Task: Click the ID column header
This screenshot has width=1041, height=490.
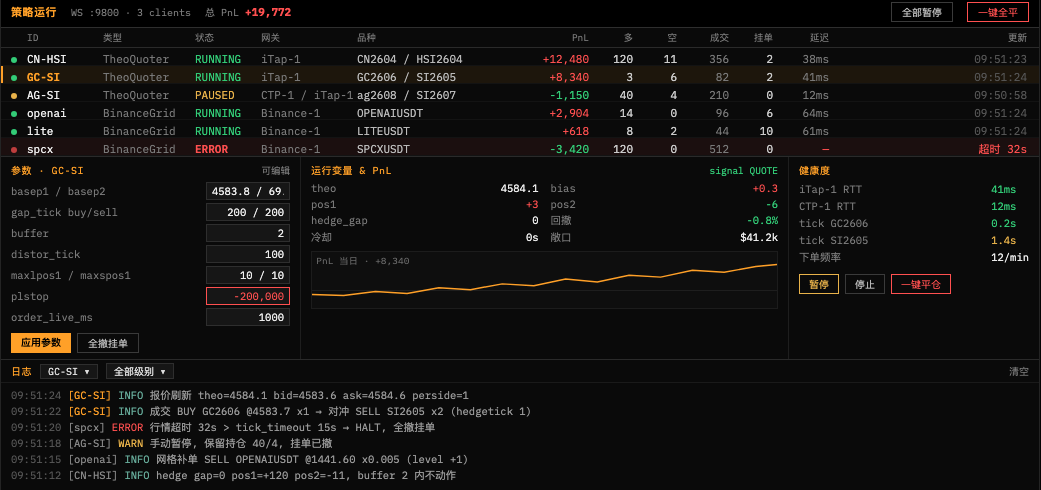Action: [33, 38]
